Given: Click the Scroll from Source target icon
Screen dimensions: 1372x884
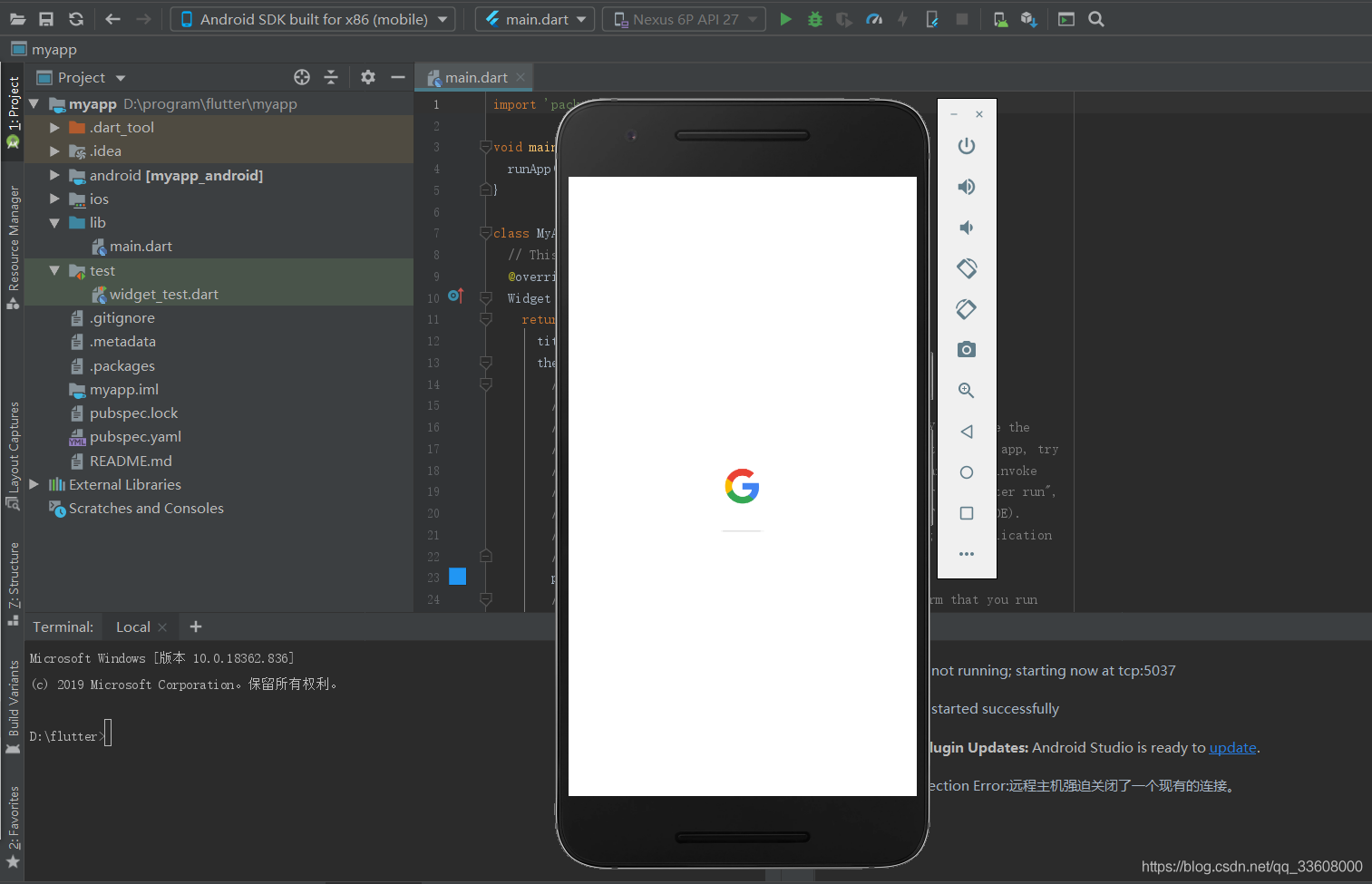Looking at the screenshot, I should (x=302, y=77).
